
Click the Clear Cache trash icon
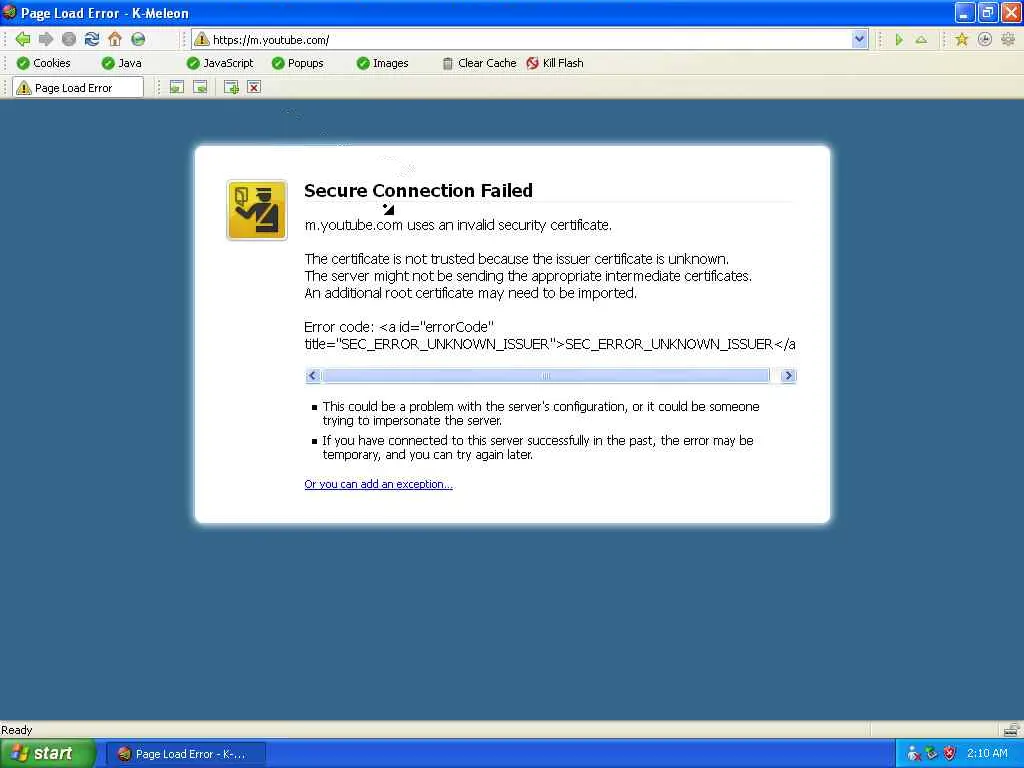pos(447,63)
